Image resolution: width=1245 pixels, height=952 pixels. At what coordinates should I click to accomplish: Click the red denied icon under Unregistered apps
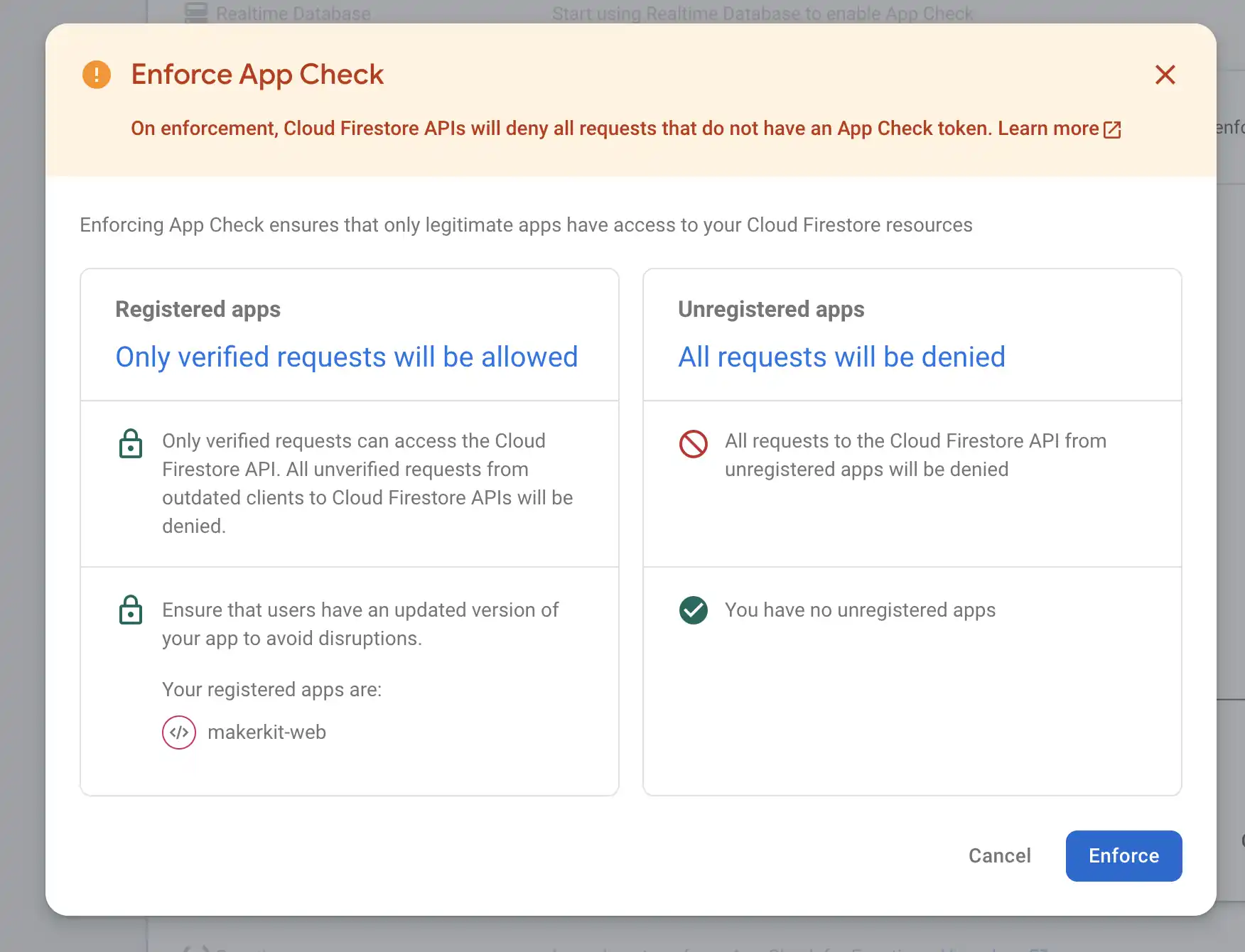coord(693,444)
